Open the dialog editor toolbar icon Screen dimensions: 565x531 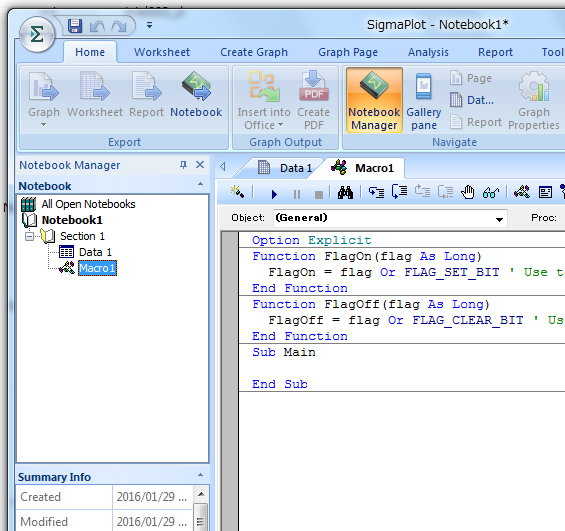pos(545,192)
